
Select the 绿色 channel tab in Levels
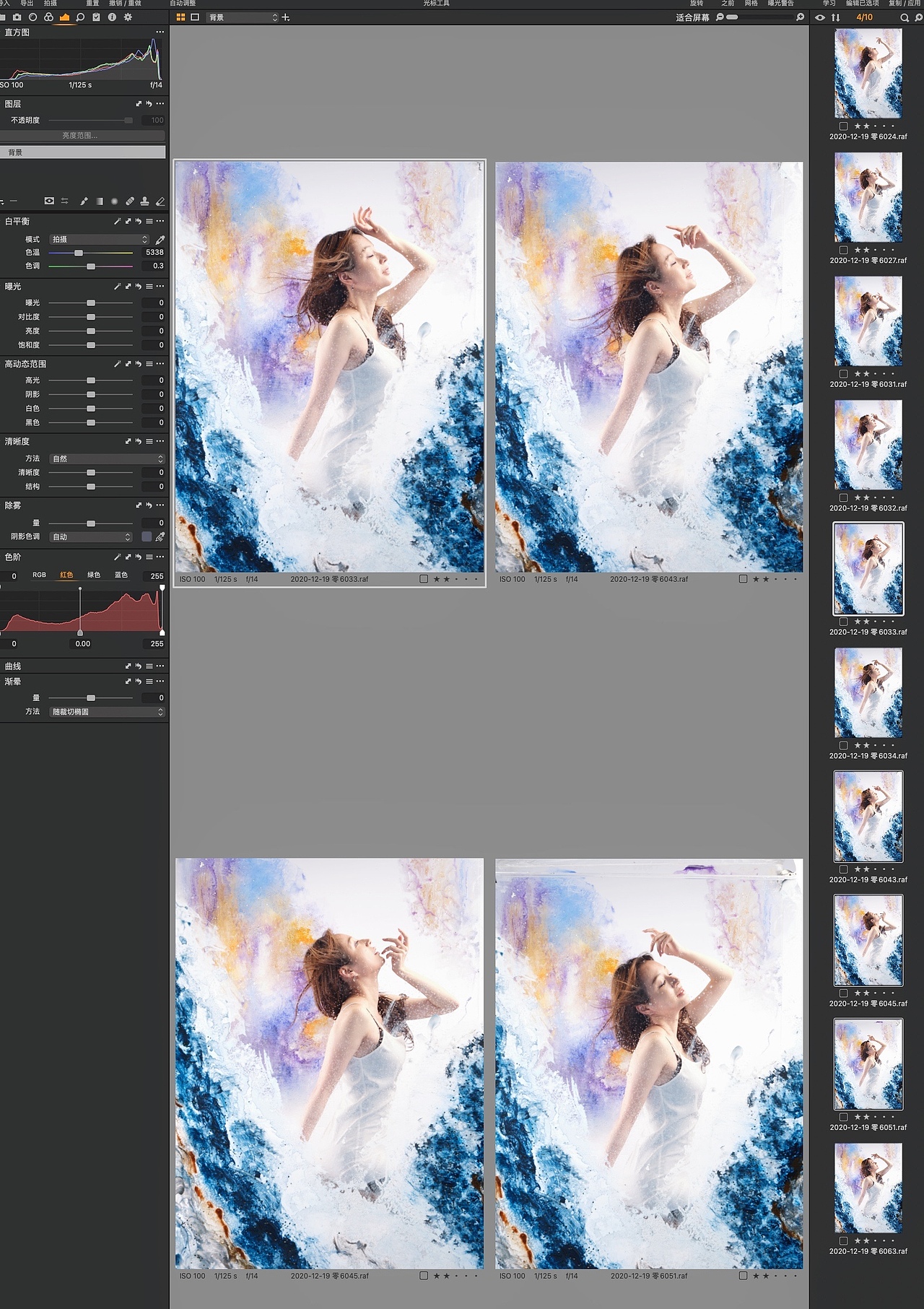click(94, 575)
